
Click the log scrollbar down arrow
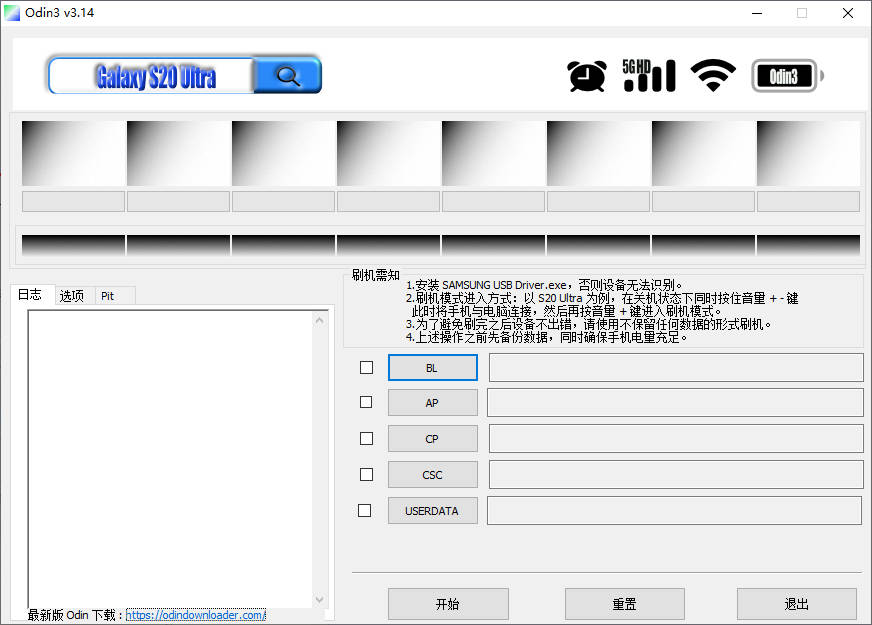(x=319, y=599)
